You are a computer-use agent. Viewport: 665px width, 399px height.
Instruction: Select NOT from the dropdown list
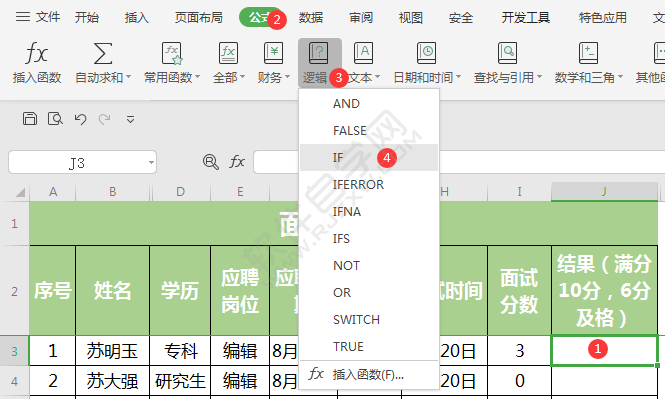(369, 265)
